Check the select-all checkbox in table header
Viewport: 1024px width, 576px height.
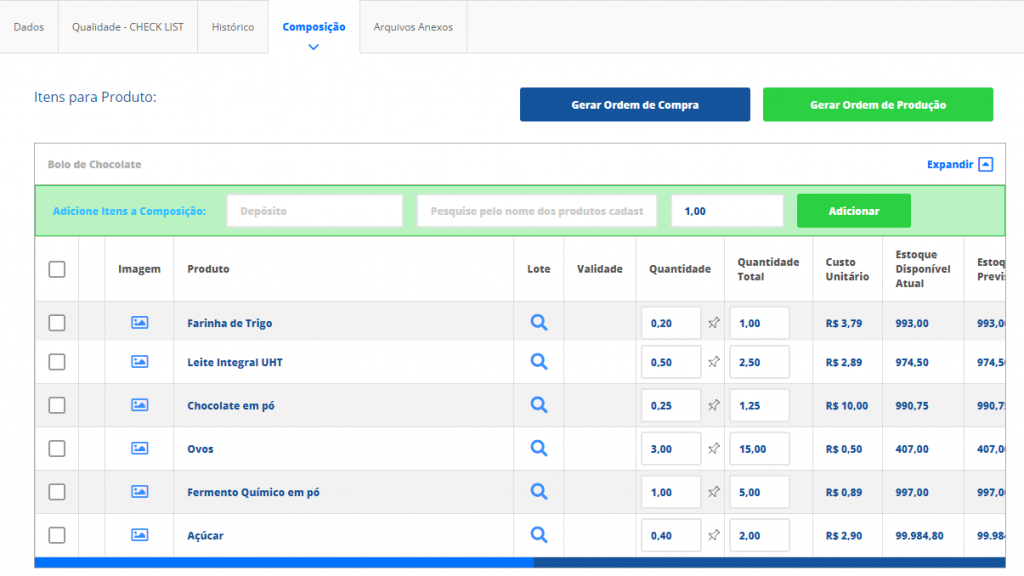click(x=57, y=269)
